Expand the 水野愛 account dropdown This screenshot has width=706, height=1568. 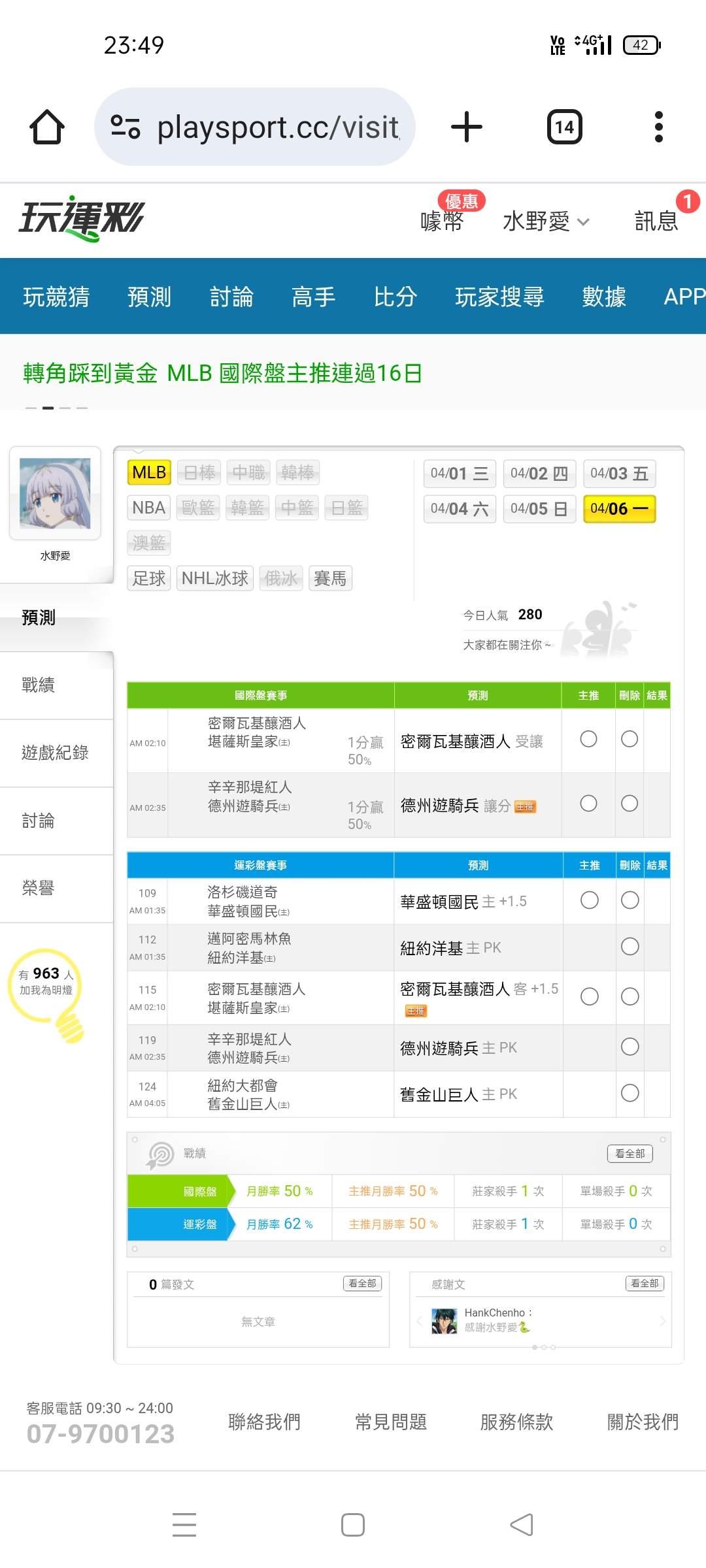[x=546, y=221]
